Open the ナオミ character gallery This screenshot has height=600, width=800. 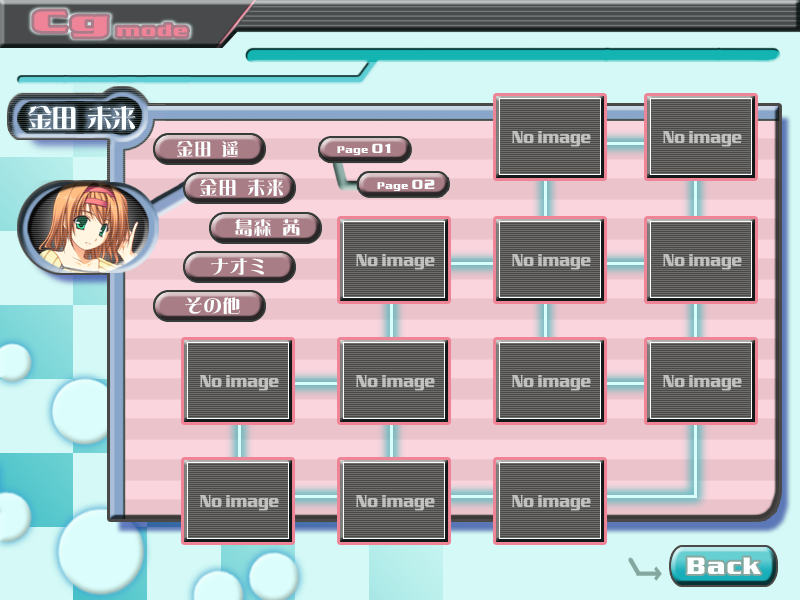coord(239,267)
